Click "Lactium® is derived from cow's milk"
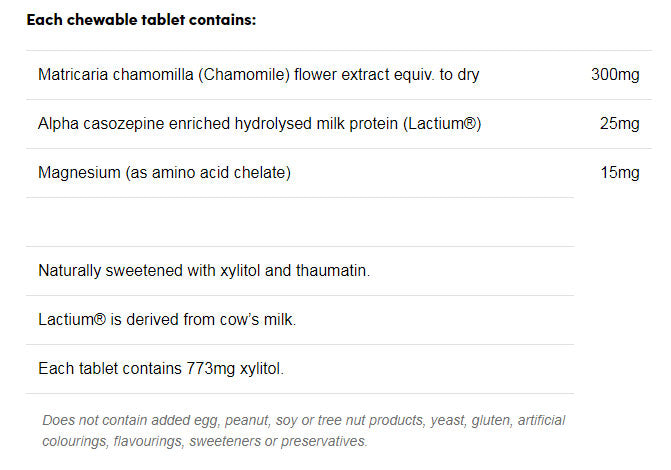This screenshot has width=671, height=470. [167, 320]
